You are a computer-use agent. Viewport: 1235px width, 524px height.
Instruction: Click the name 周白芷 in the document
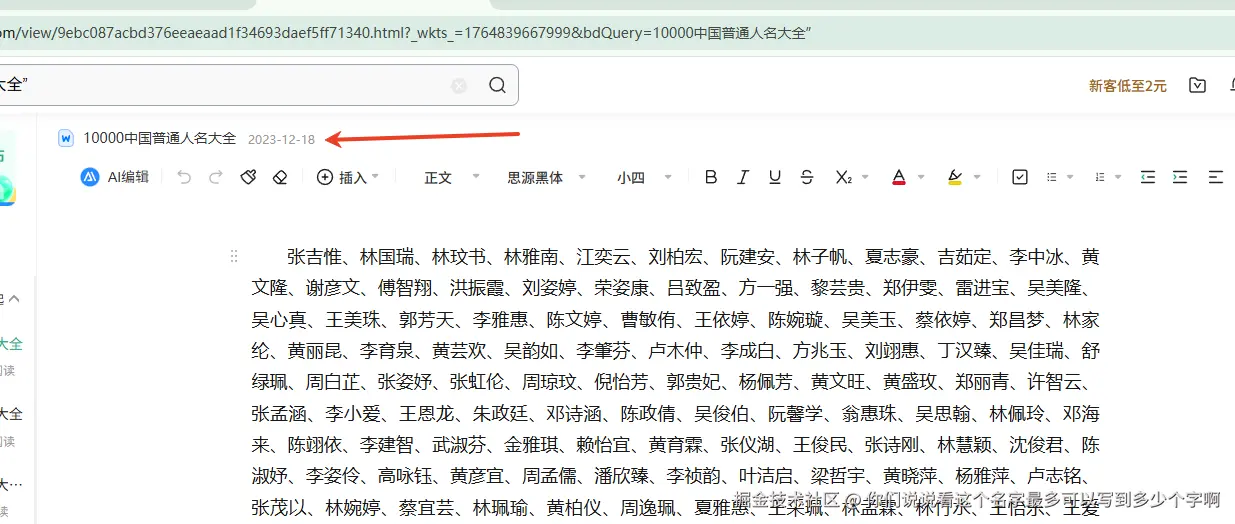(x=332, y=383)
